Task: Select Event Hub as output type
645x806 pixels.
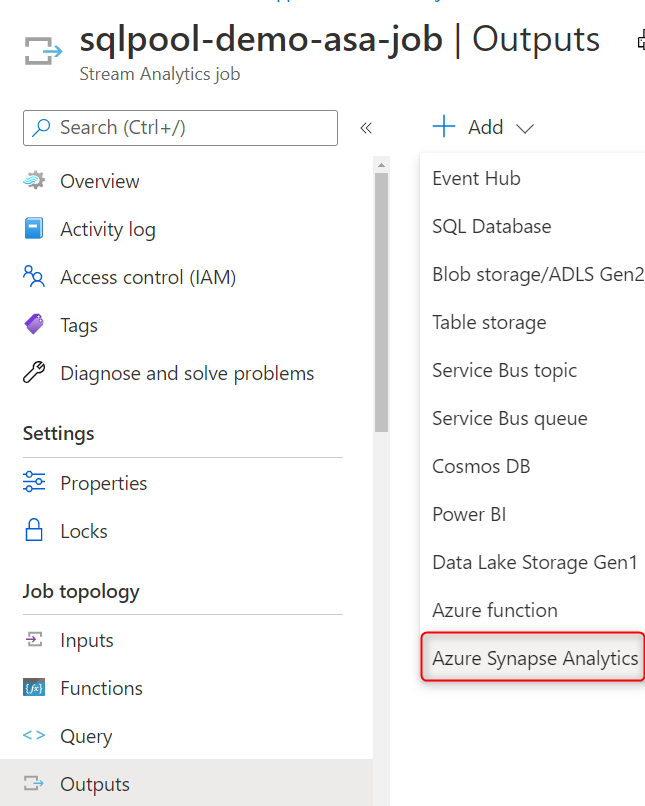Action: tap(477, 178)
